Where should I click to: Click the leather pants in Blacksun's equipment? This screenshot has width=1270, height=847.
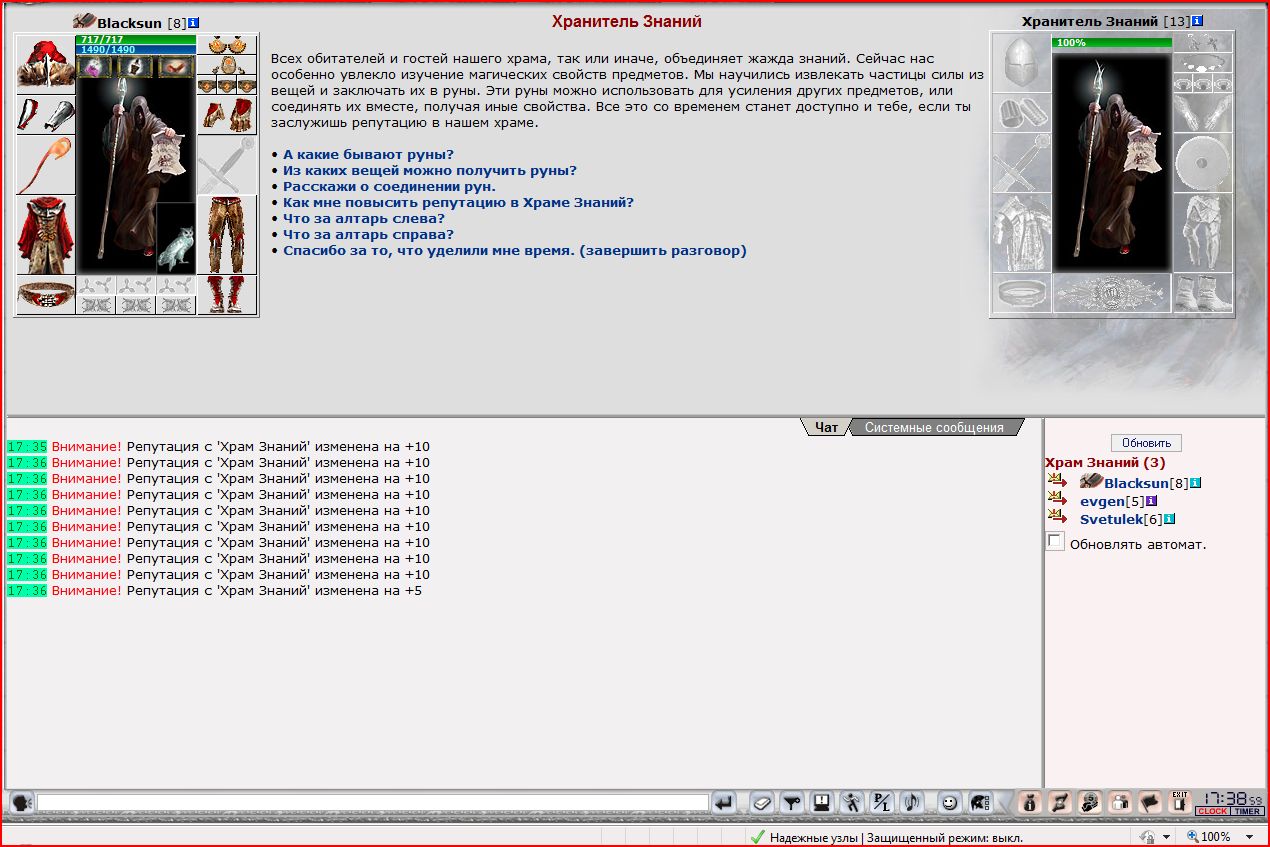pyautogui.click(x=227, y=235)
